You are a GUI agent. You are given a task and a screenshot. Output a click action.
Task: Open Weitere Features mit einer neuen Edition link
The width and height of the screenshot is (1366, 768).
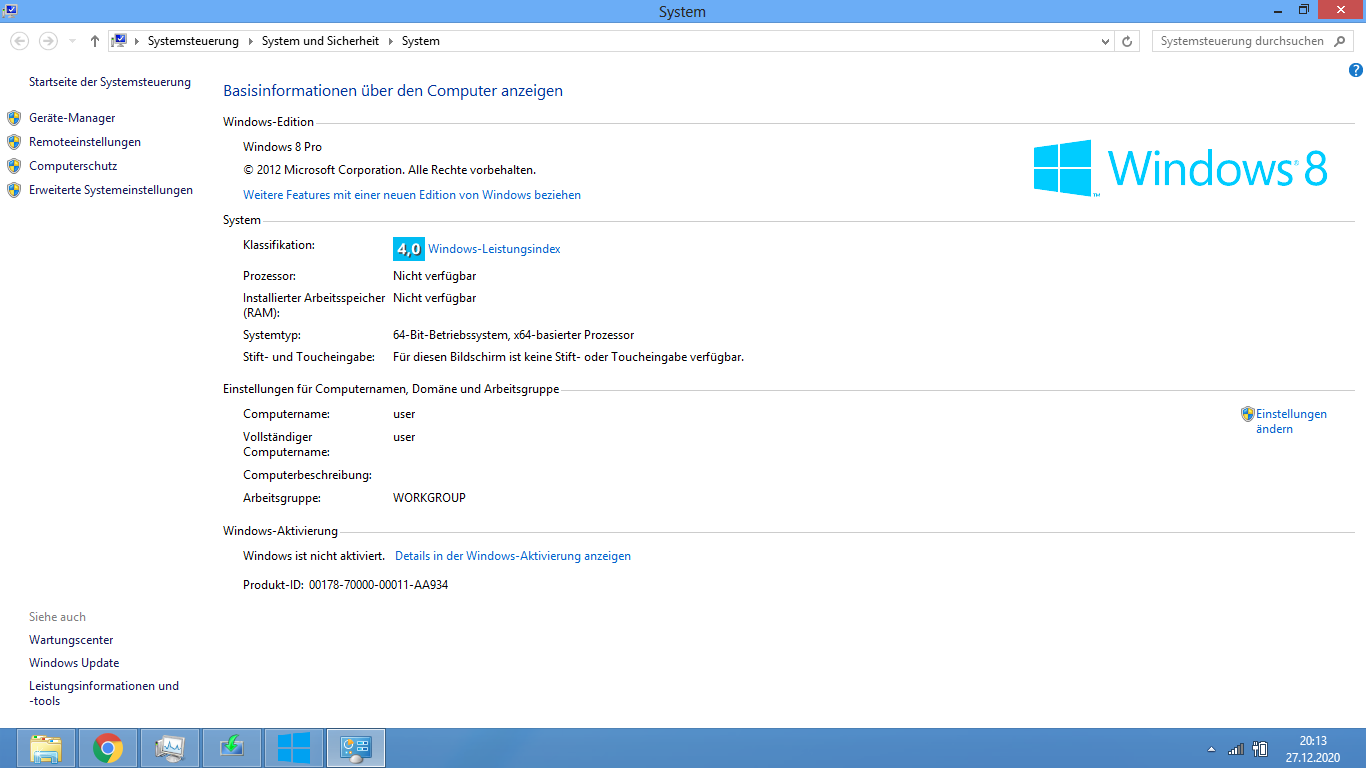click(x=412, y=195)
